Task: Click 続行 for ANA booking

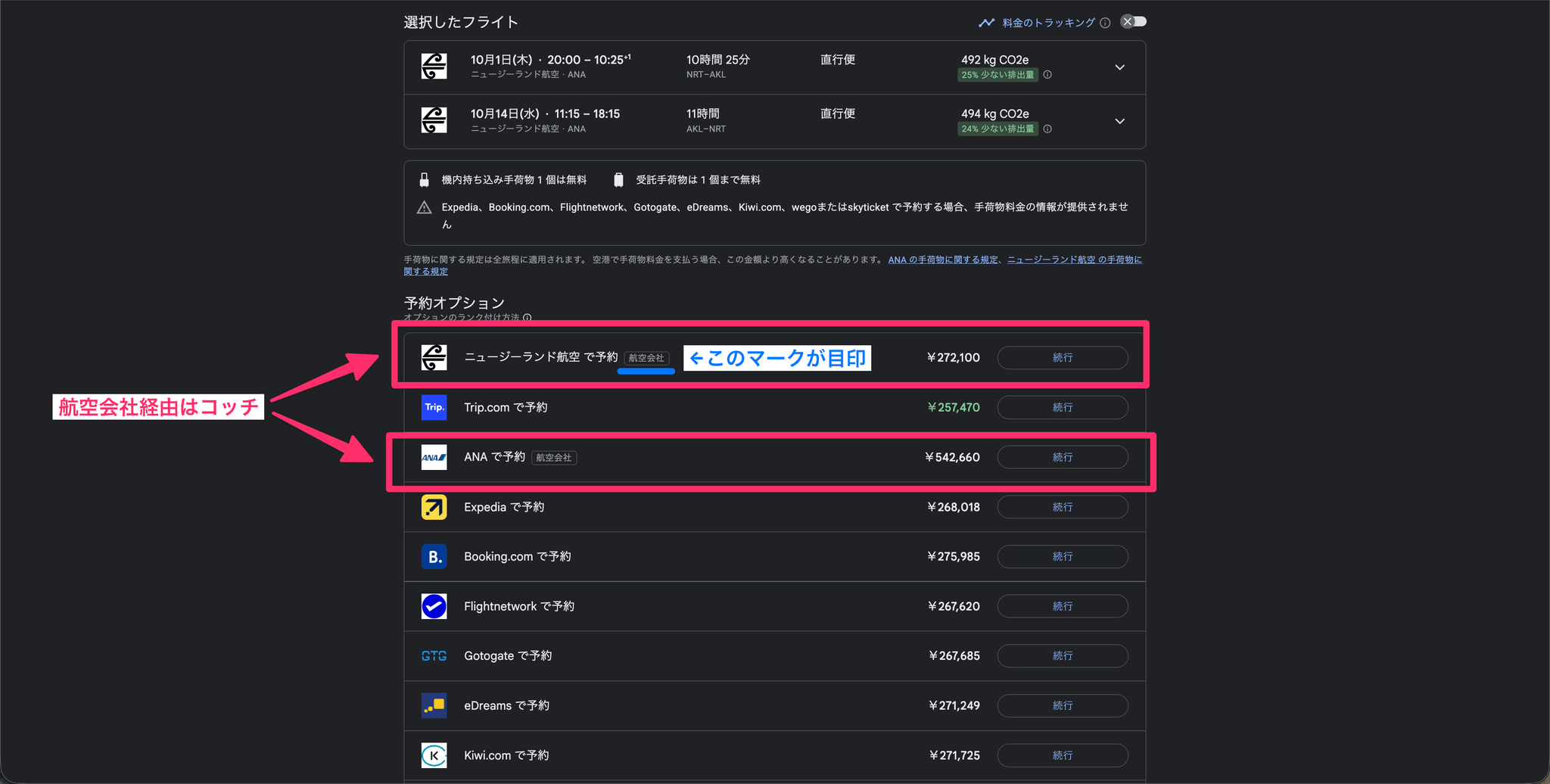Action: tap(1063, 457)
